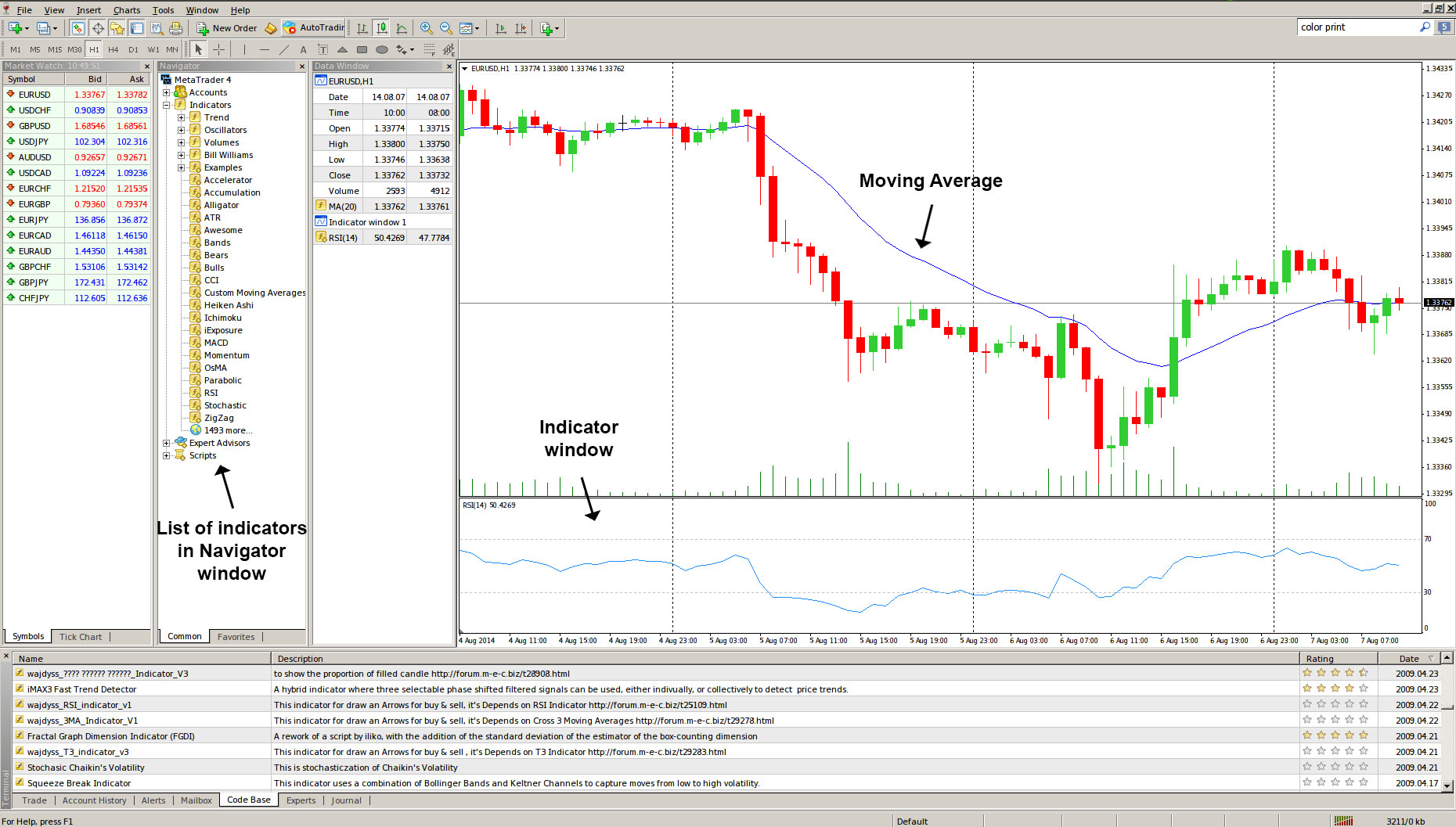
Task: Select the D1 timeframe
Action: click(x=133, y=49)
